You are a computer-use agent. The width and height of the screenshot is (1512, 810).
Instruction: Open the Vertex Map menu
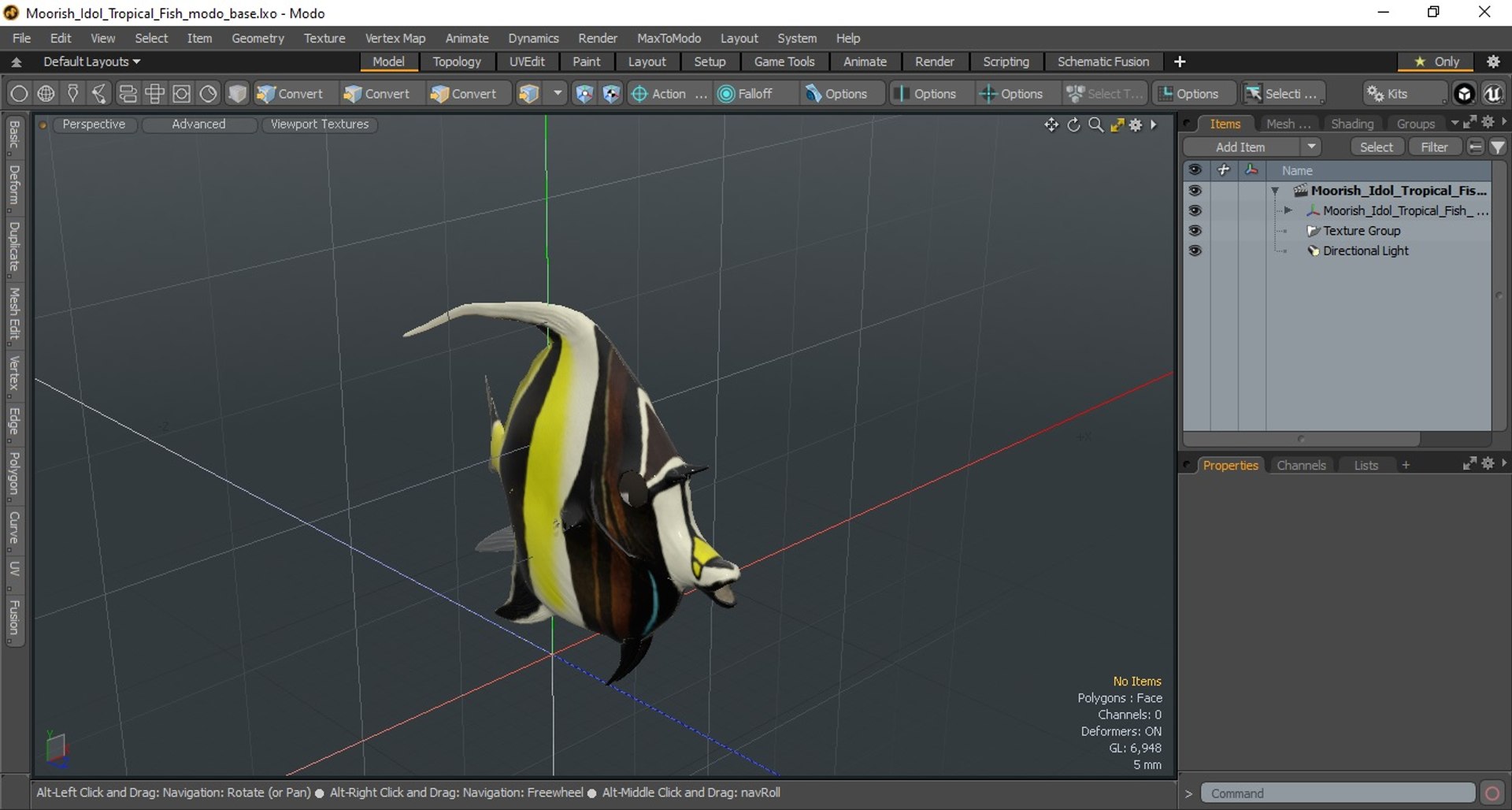395,38
